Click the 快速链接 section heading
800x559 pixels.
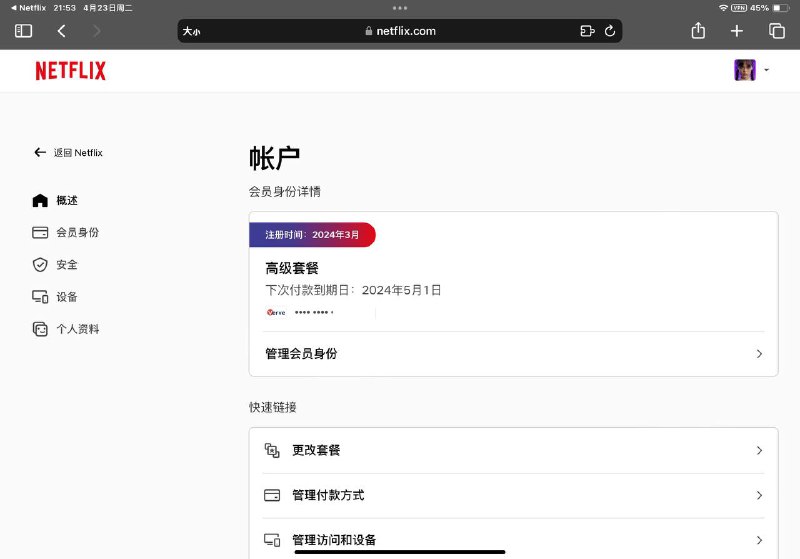[x=272, y=407]
